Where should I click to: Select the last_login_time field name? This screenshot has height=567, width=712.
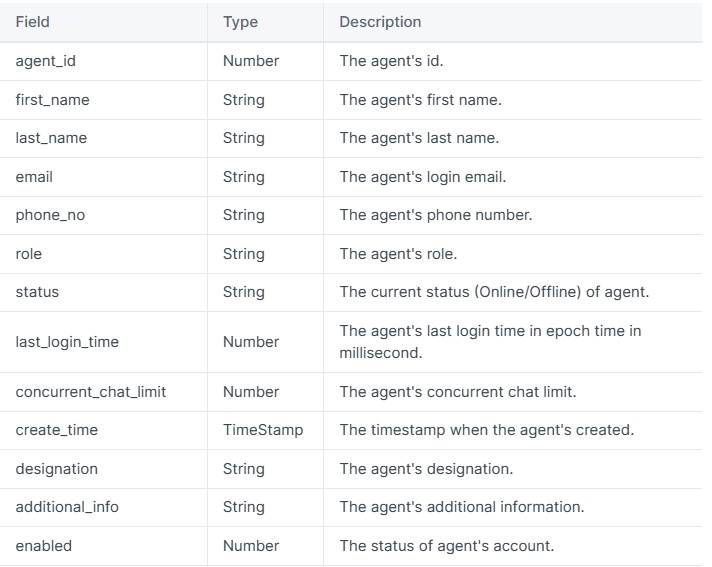[x=67, y=342]
